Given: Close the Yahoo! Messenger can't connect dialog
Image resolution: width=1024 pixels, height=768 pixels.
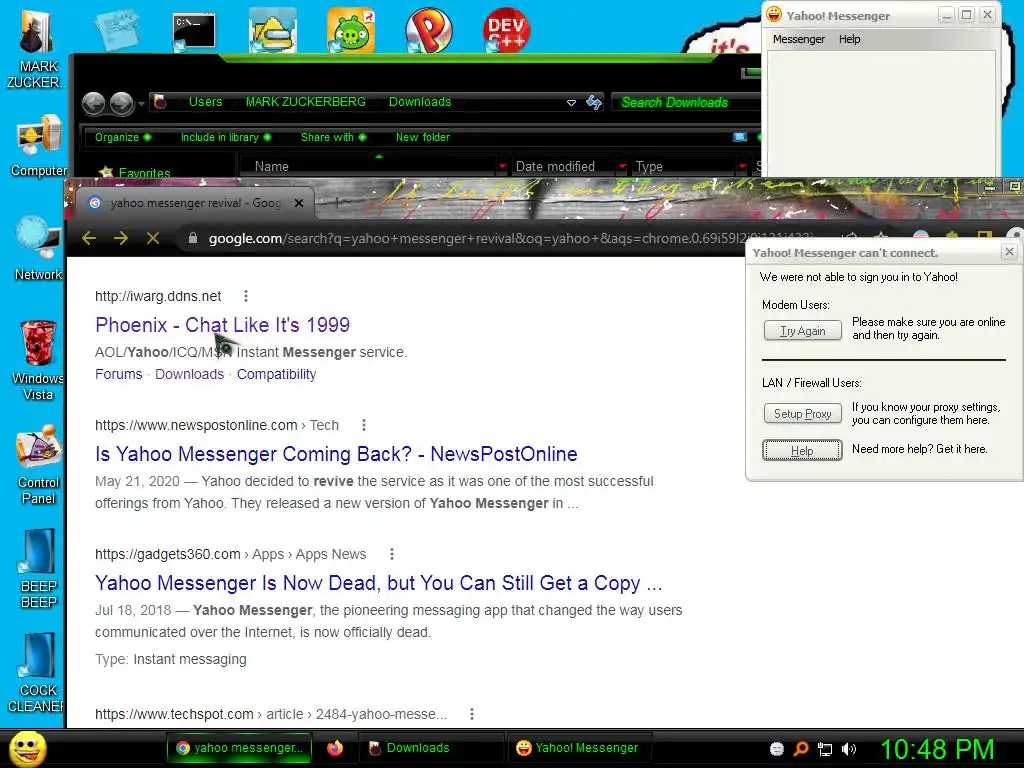Looking at the screenshot, I should 1009,251.
